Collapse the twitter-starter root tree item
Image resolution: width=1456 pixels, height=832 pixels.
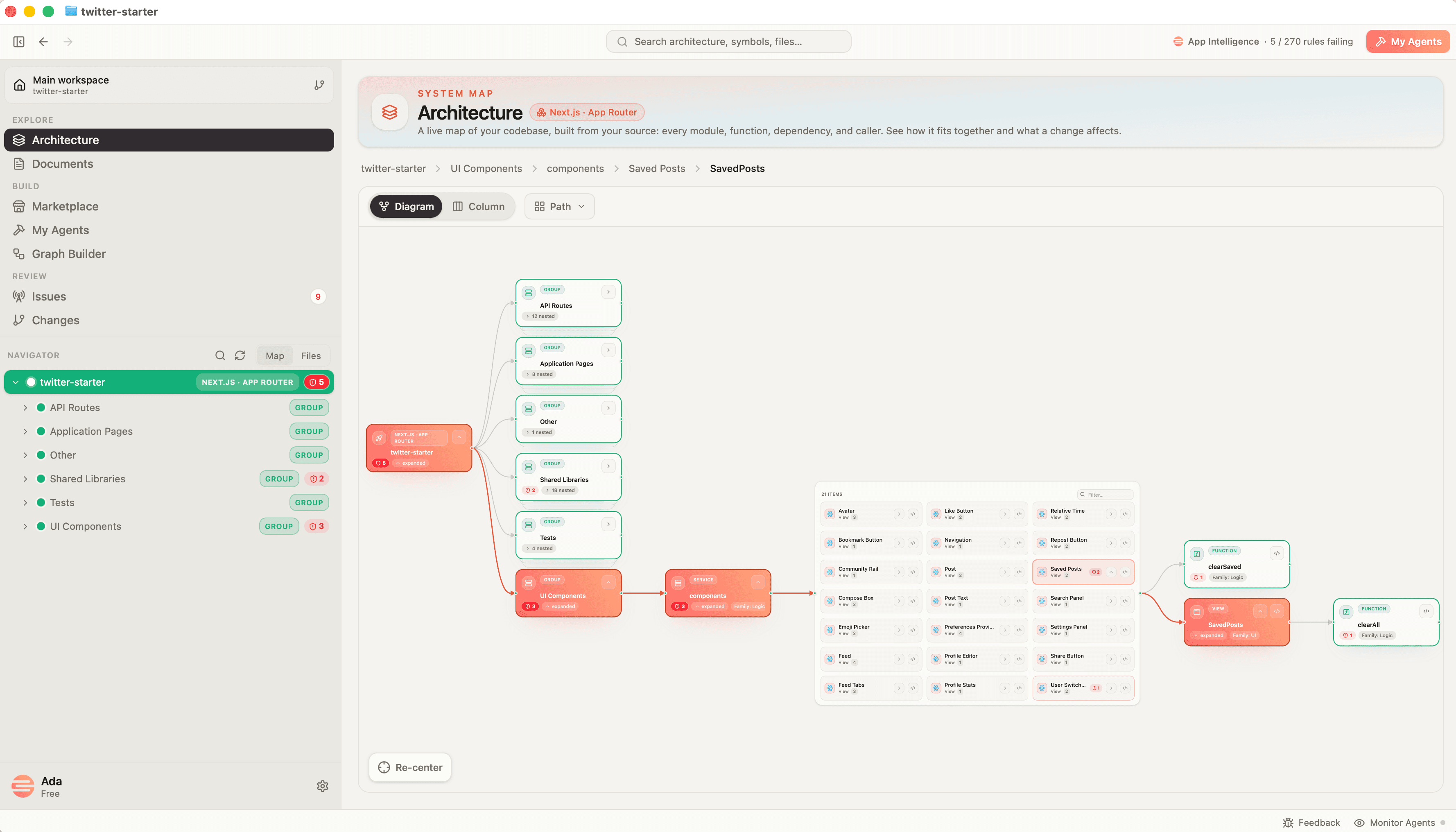[x=16, y=382]
